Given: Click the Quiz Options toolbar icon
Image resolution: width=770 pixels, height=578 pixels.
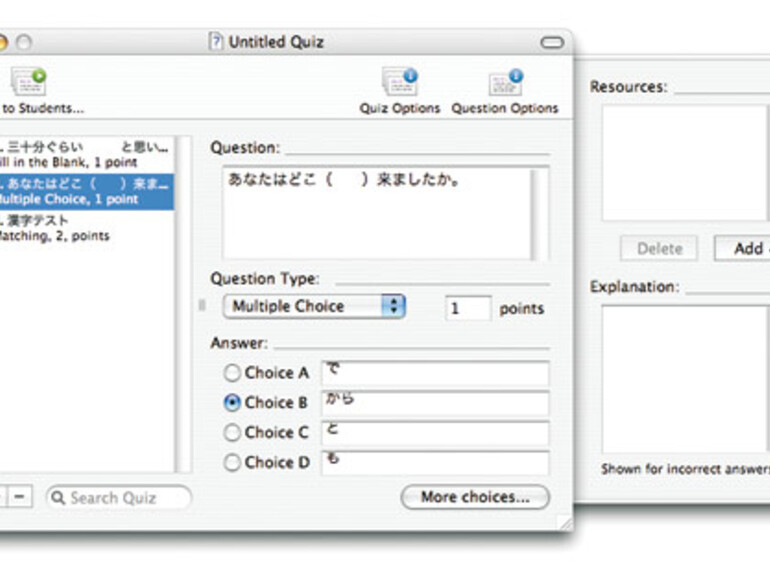Looking at the screenshot, I should (x=400, y=83).
